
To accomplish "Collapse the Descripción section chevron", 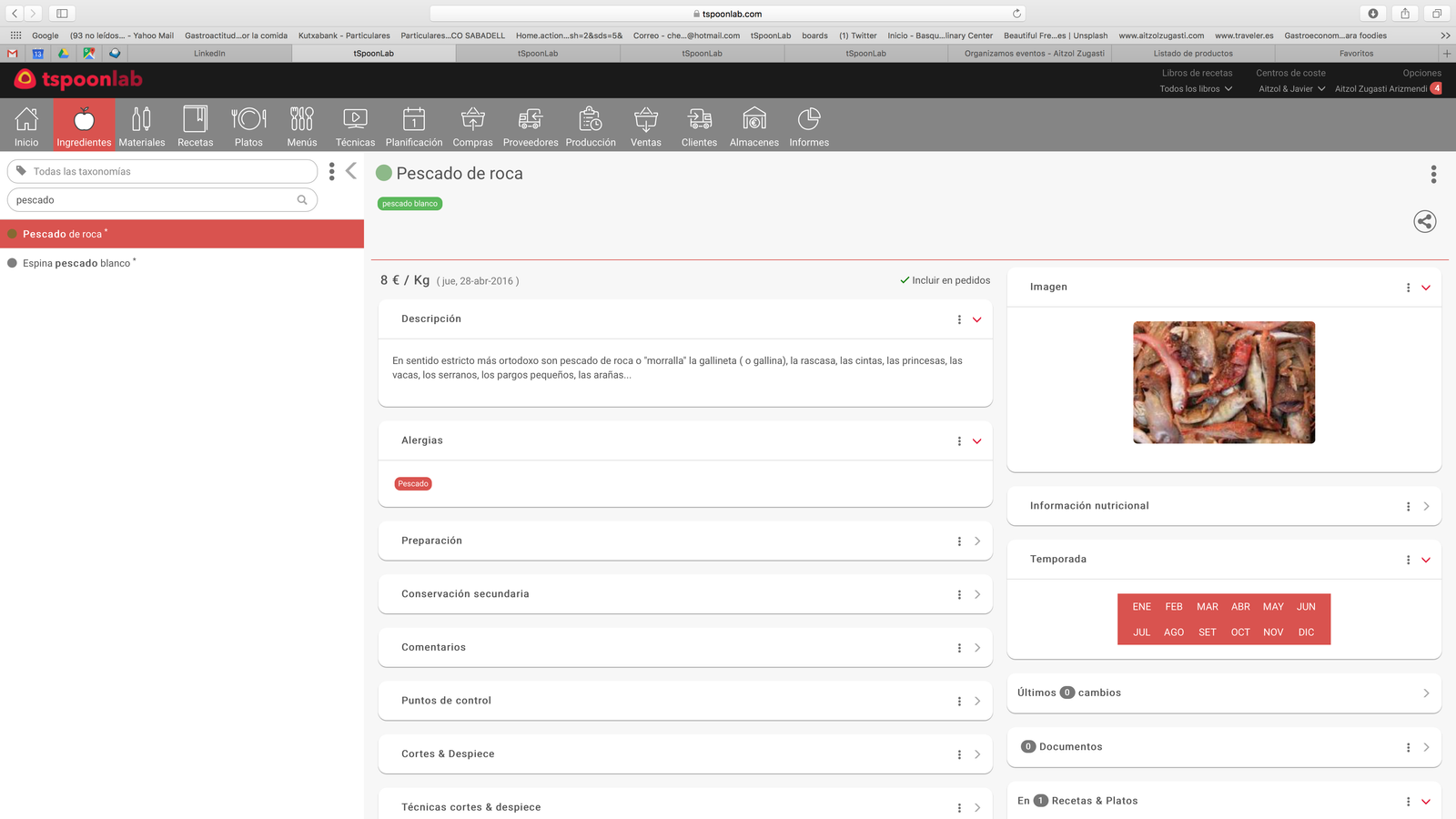I will pos(977,319).
